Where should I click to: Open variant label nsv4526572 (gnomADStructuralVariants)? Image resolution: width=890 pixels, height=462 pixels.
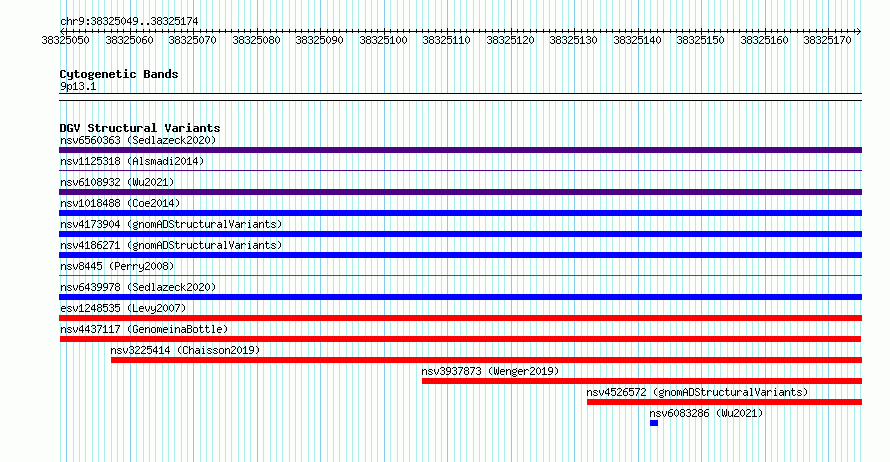point(697,392)
